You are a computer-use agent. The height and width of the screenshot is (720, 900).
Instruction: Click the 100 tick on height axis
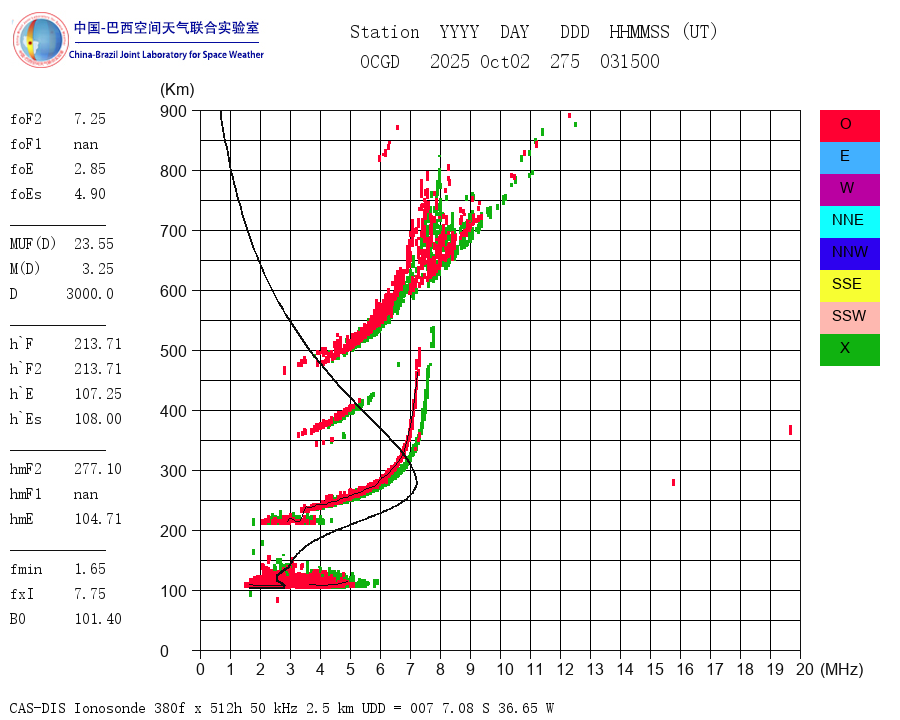pos(173,591)
